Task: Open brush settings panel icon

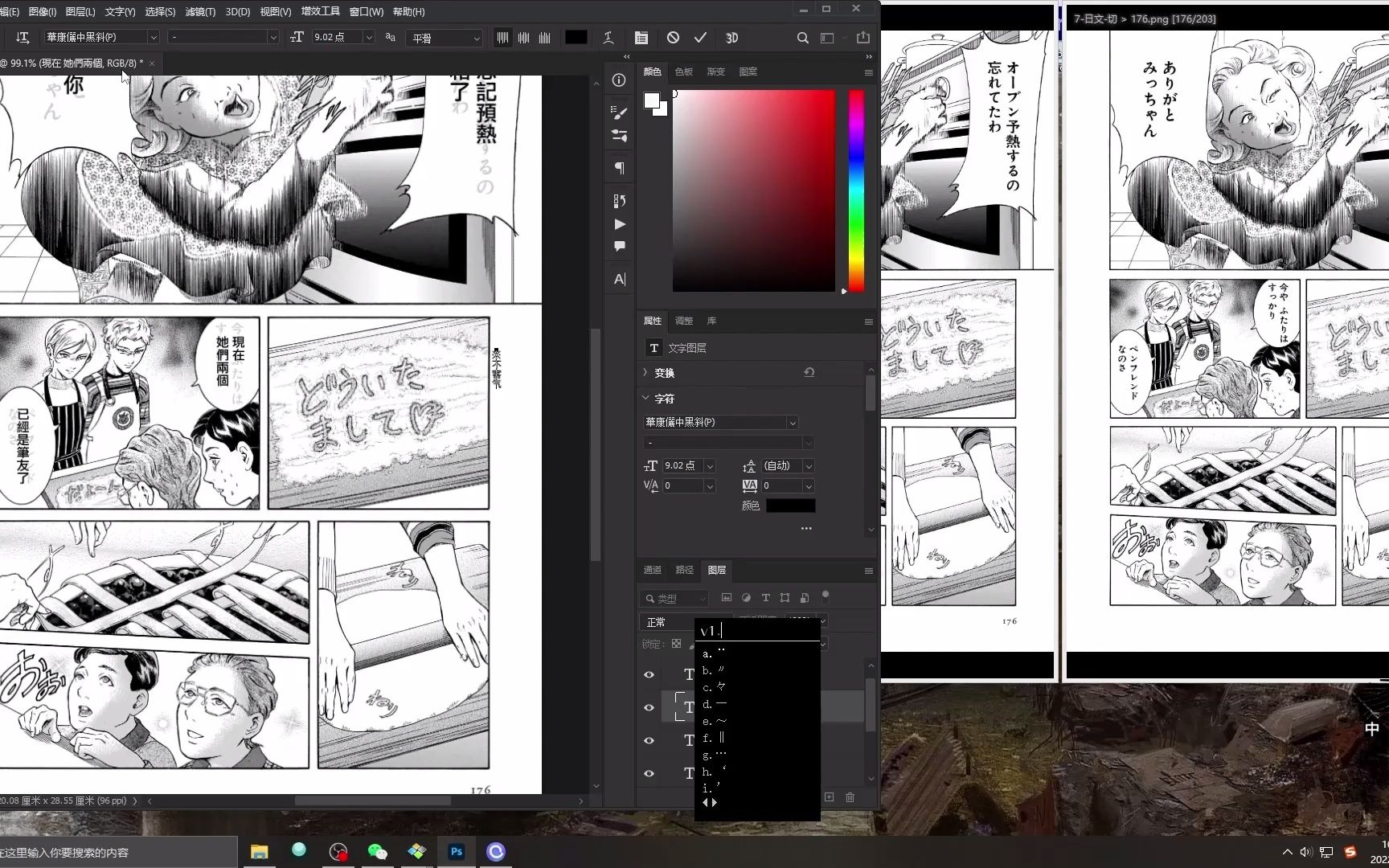Action: point(619,113)
